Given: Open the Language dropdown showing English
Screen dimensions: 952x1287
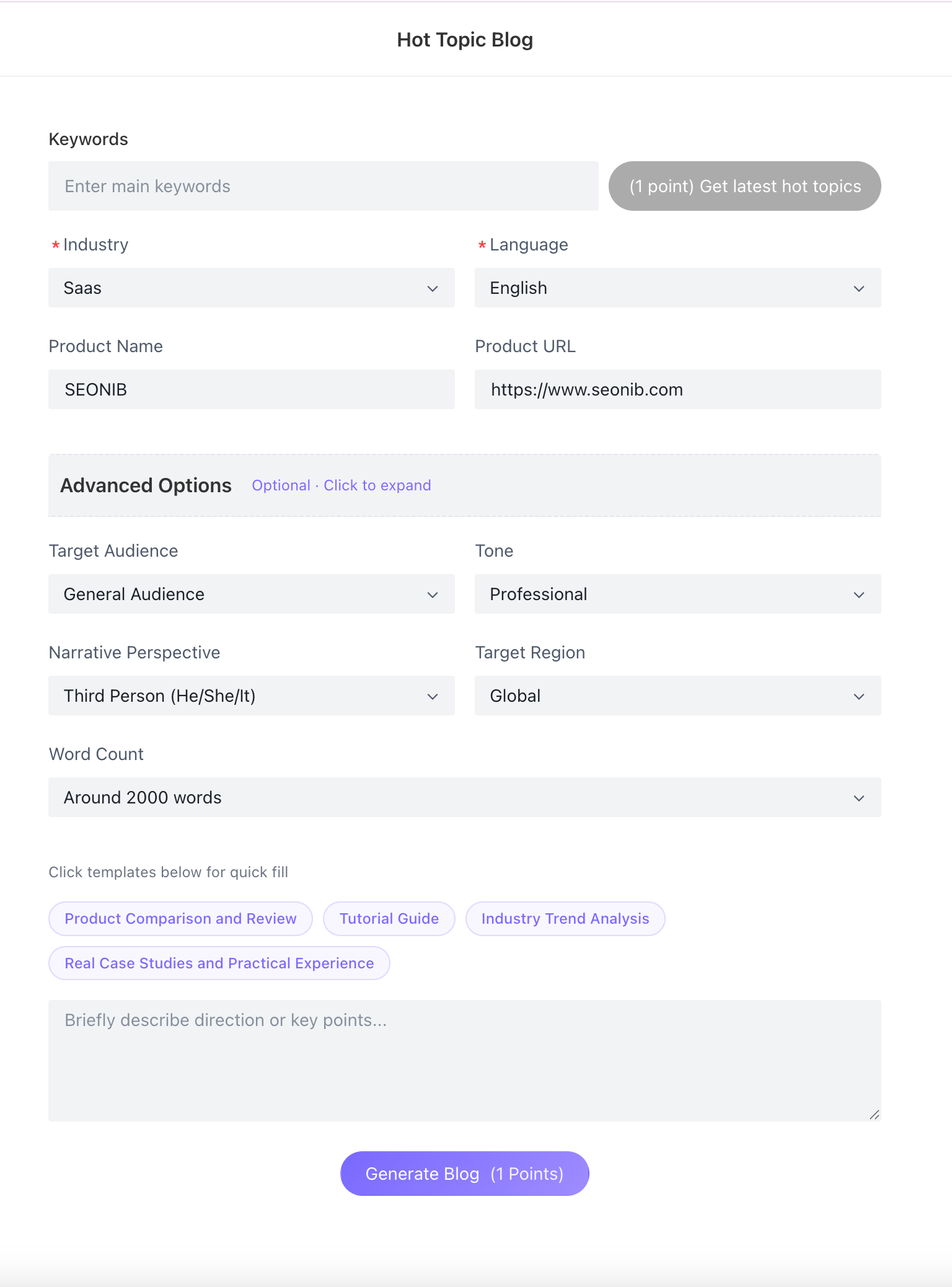Looking at the screenshot, I should click(677, 288).
